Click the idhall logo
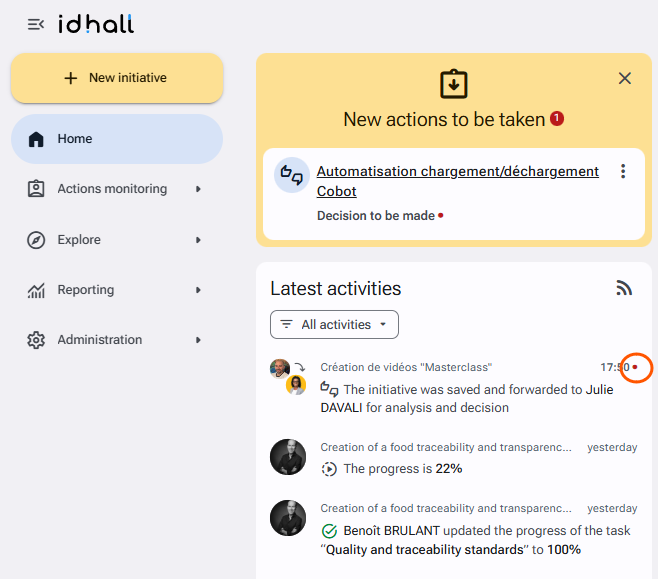The width and height of the screenshot is (658, 579). click(96, 24)
